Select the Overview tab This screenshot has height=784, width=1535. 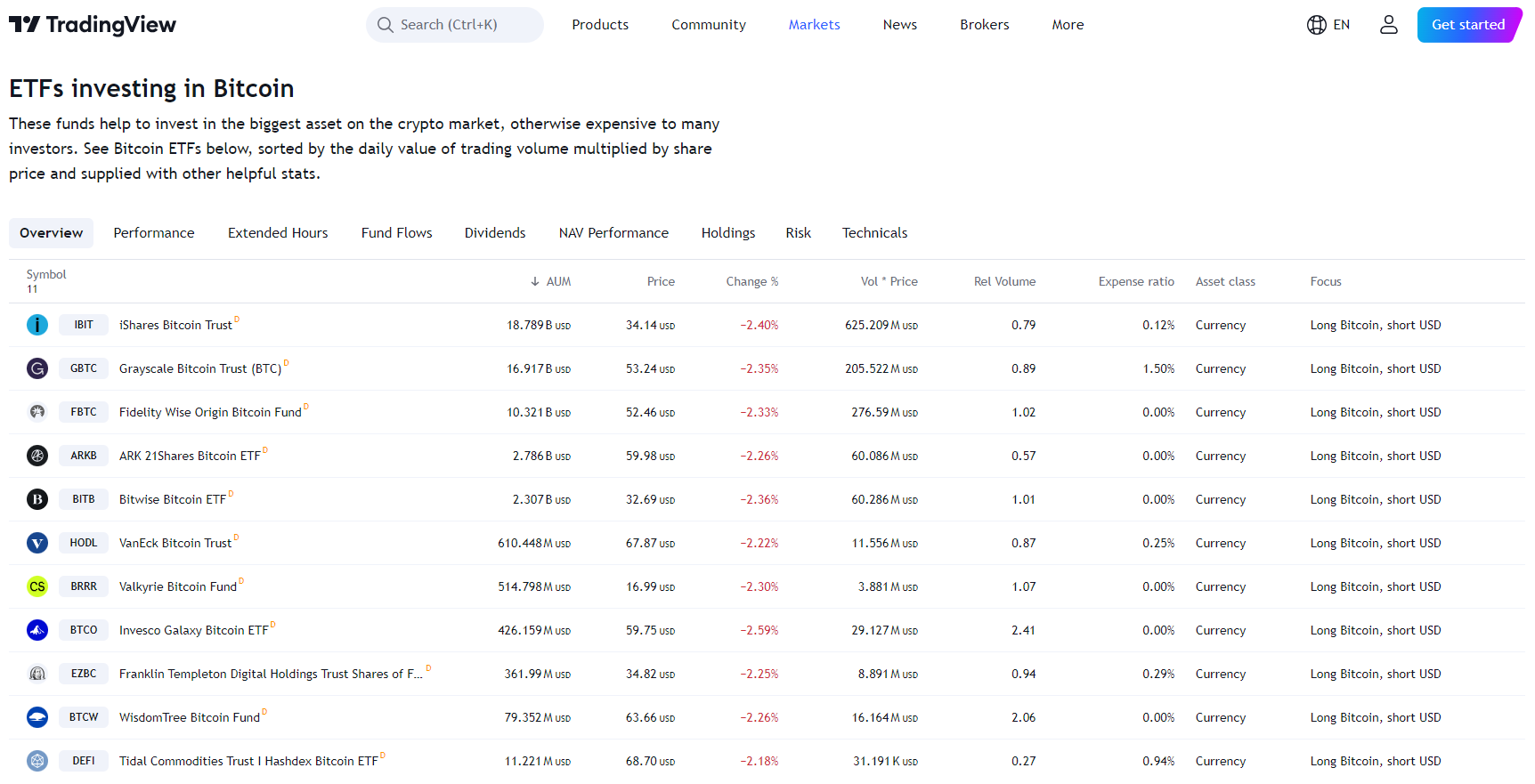click(x=52, y=233)
